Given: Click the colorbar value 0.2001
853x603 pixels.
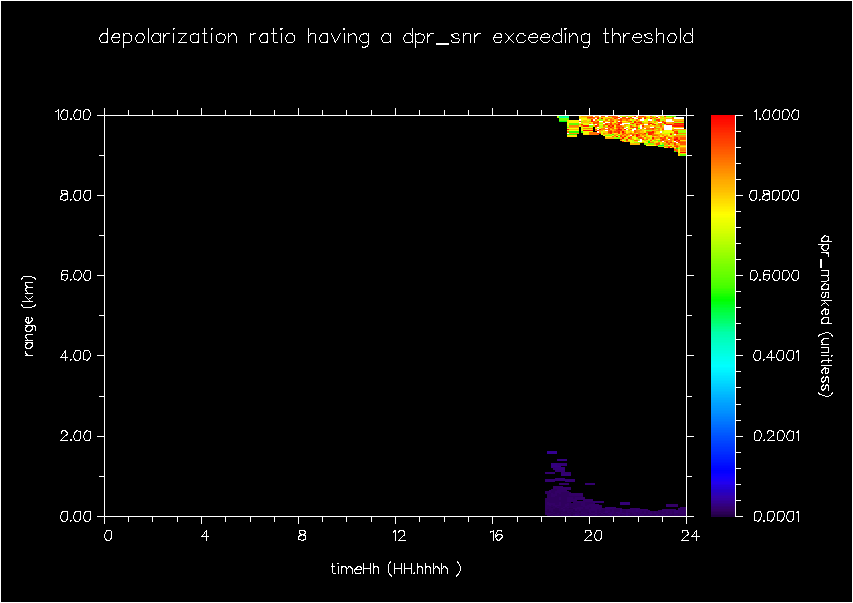Looking at the screenshot, I should pos(776,436).
